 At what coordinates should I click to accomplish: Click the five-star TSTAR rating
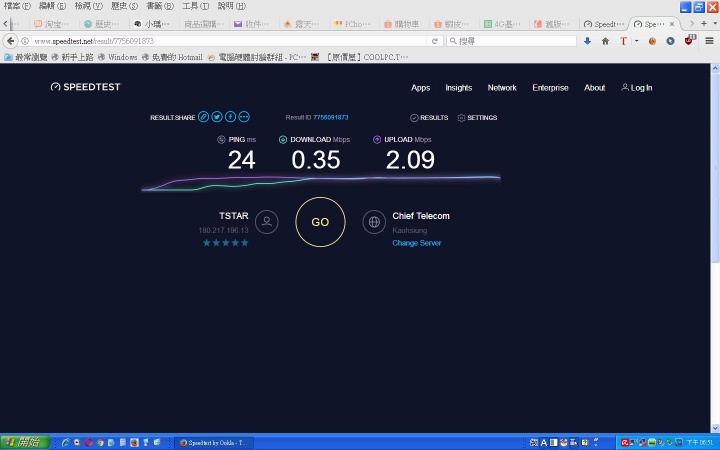tap(225, 243)
